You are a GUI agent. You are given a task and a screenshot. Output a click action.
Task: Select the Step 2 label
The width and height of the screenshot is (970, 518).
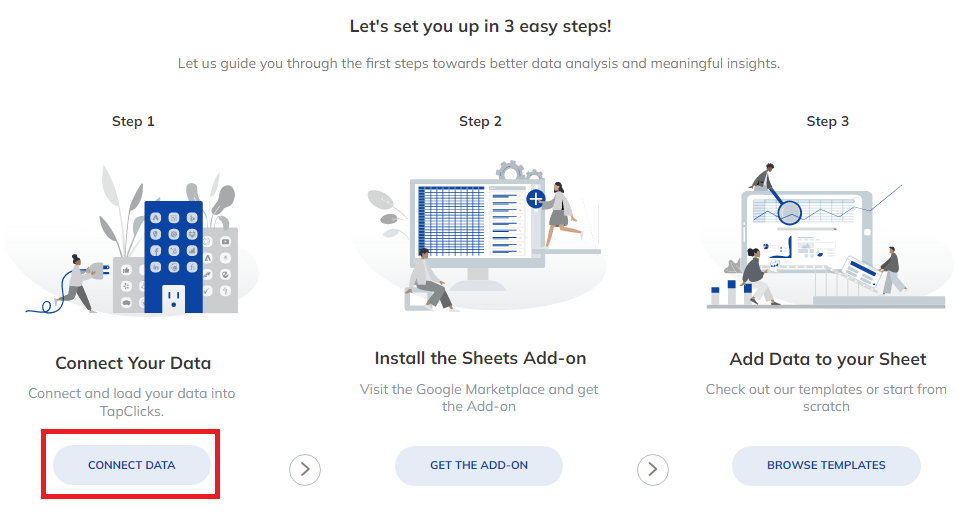coord(480,121)
